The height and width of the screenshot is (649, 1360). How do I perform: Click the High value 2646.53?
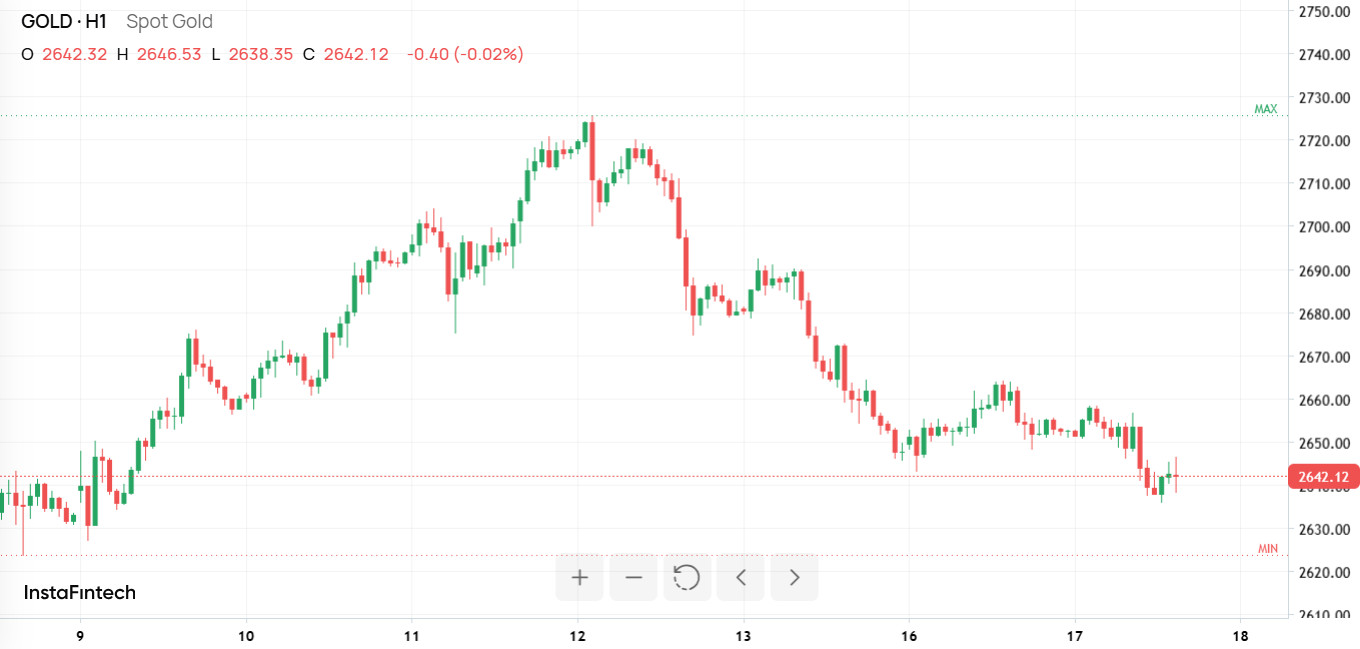coord(169,54)
